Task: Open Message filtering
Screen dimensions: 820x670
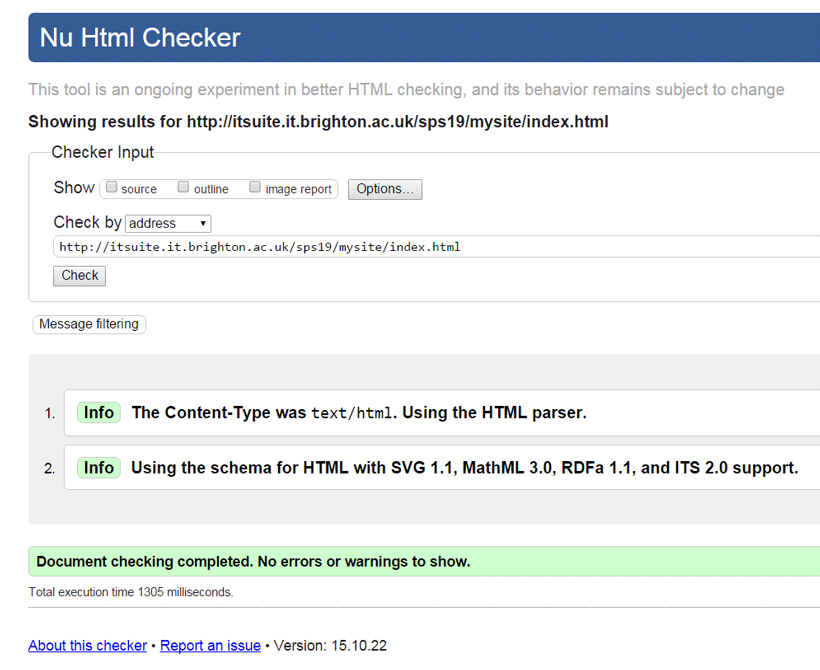Action: [89, 324]
